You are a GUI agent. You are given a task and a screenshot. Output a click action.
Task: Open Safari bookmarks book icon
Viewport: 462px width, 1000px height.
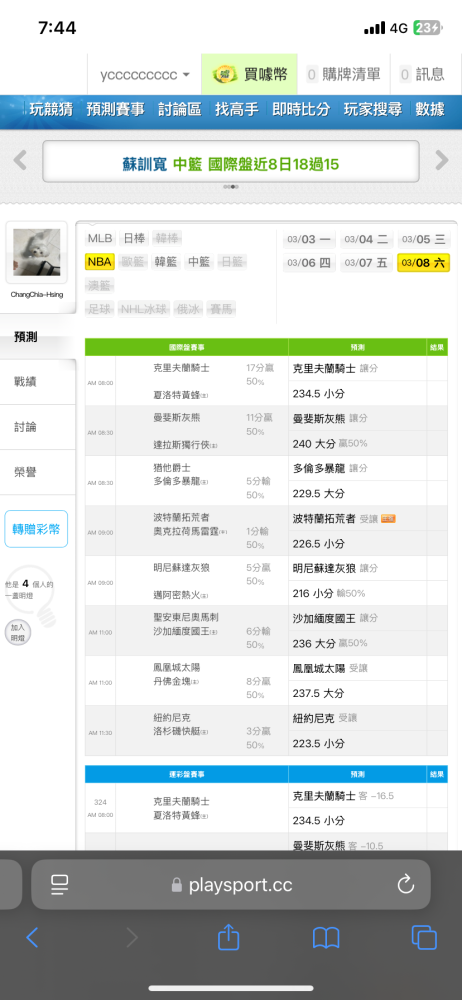[326, 937]
